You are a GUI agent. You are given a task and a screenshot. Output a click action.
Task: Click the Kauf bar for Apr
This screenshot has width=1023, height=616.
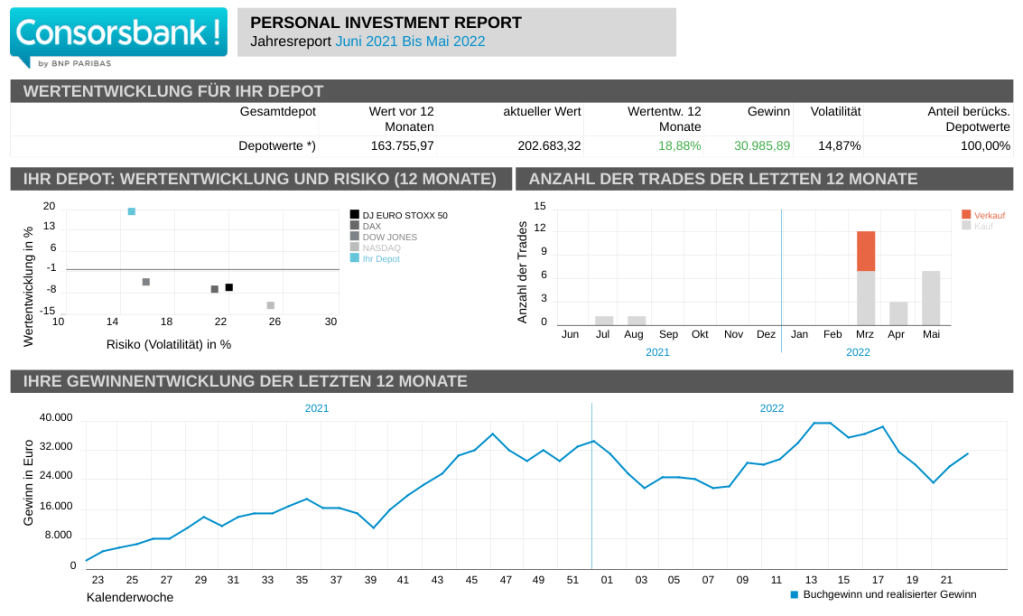pos(898,312)
